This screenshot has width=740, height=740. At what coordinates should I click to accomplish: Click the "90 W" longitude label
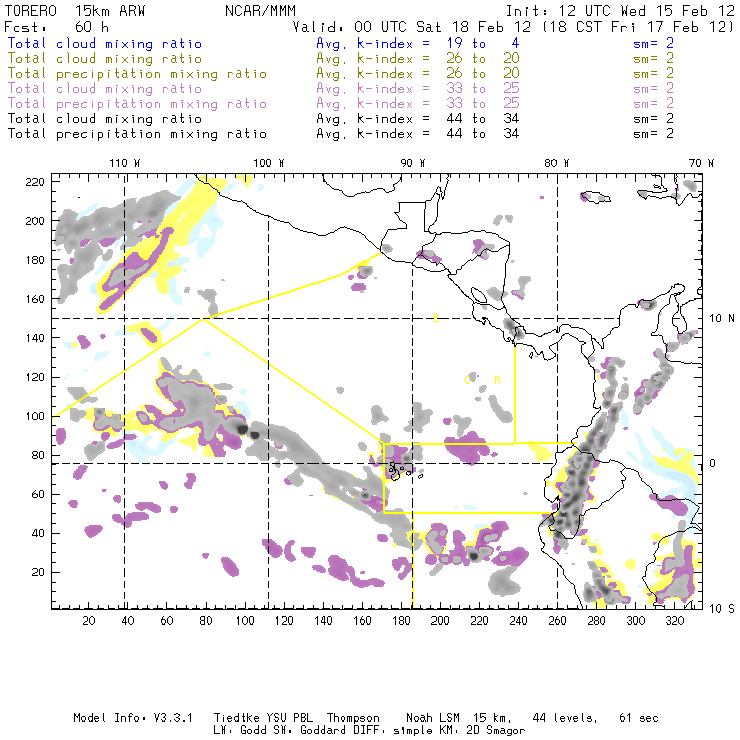pyautogui.click(x=413, y=163)
